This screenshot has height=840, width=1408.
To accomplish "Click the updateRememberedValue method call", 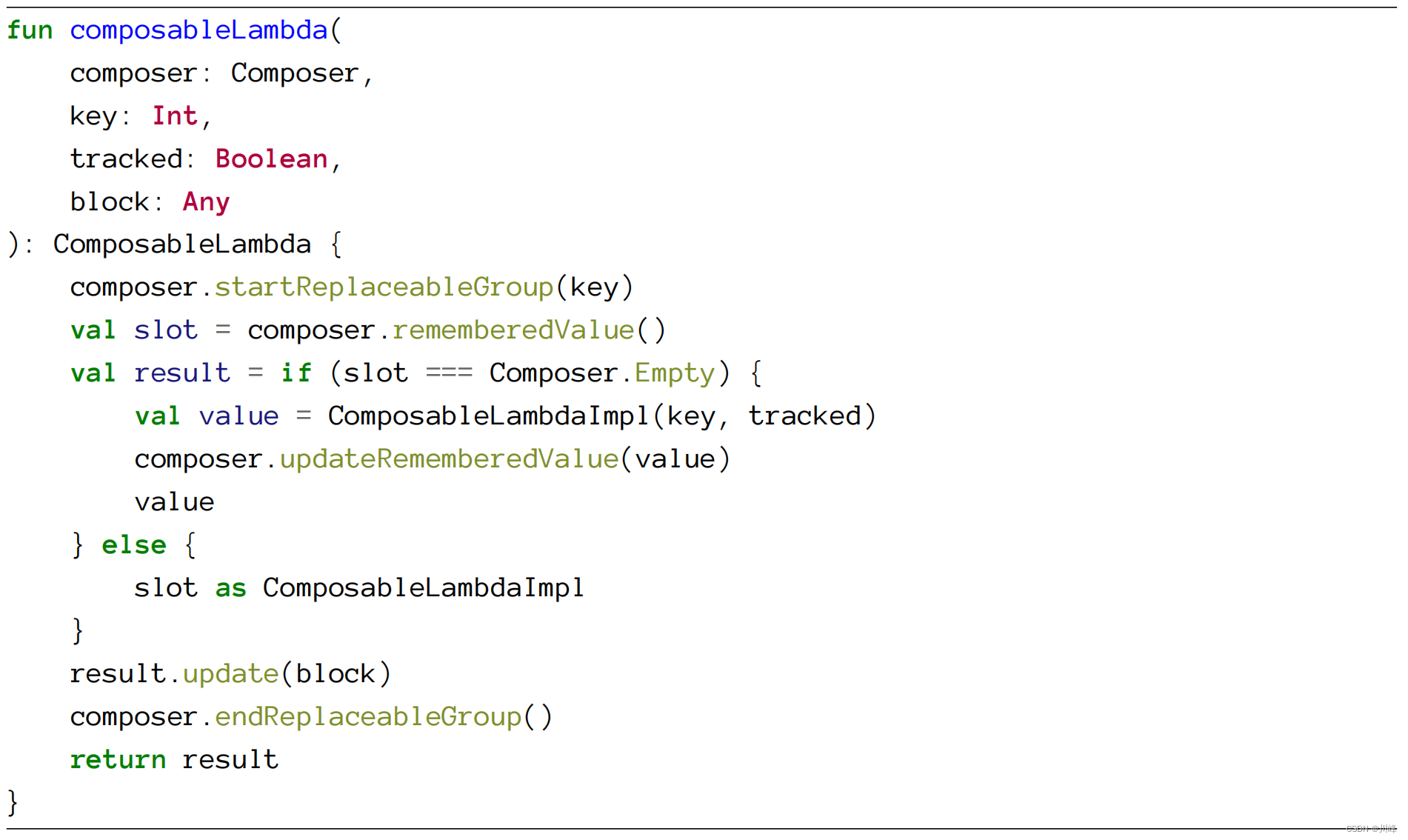I will pos(448,459).
